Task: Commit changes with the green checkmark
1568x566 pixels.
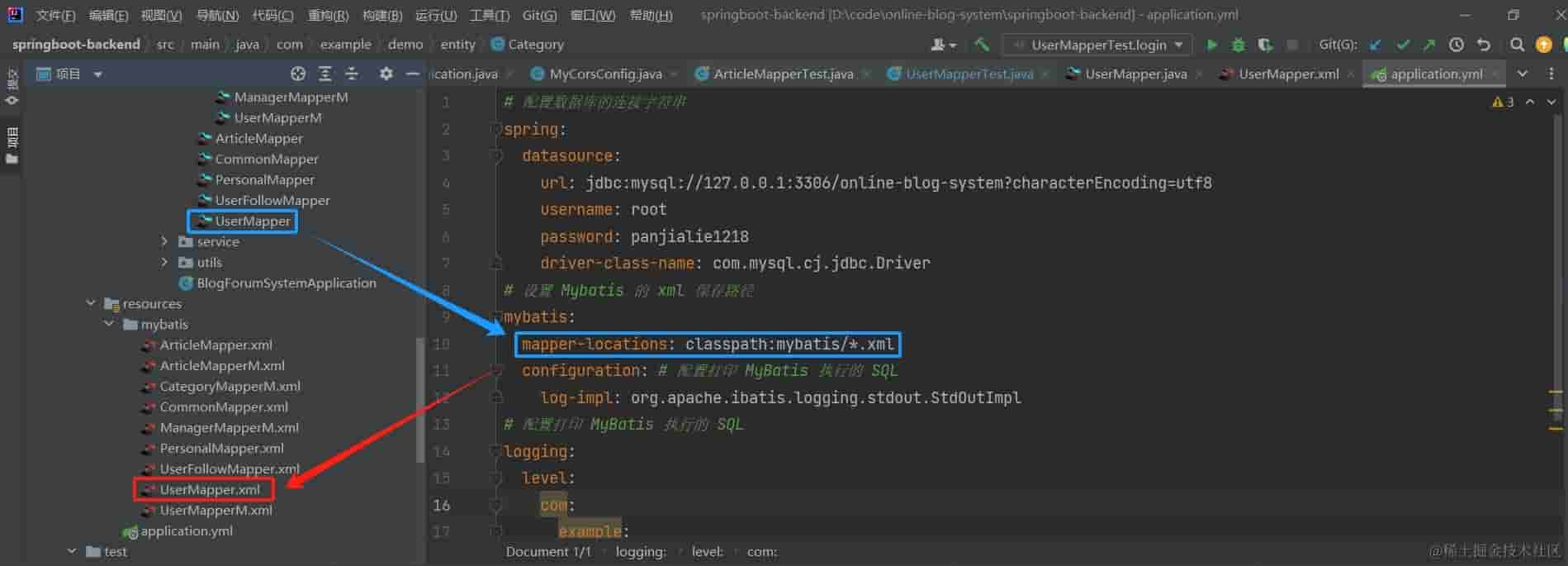Action: coord(1402,45)
